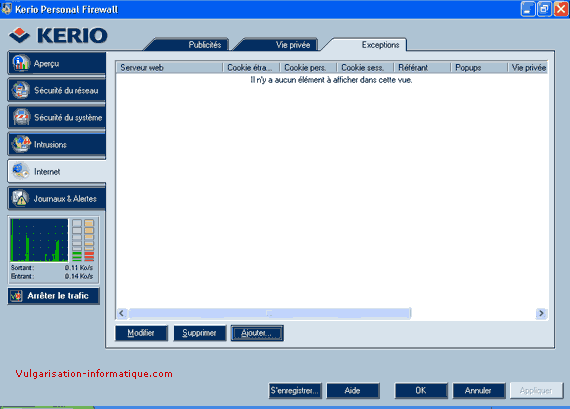The height and width of the screenshot is (409, 570).
Task: Click the traffic graph monitor
Action: (x=39, y=240)
